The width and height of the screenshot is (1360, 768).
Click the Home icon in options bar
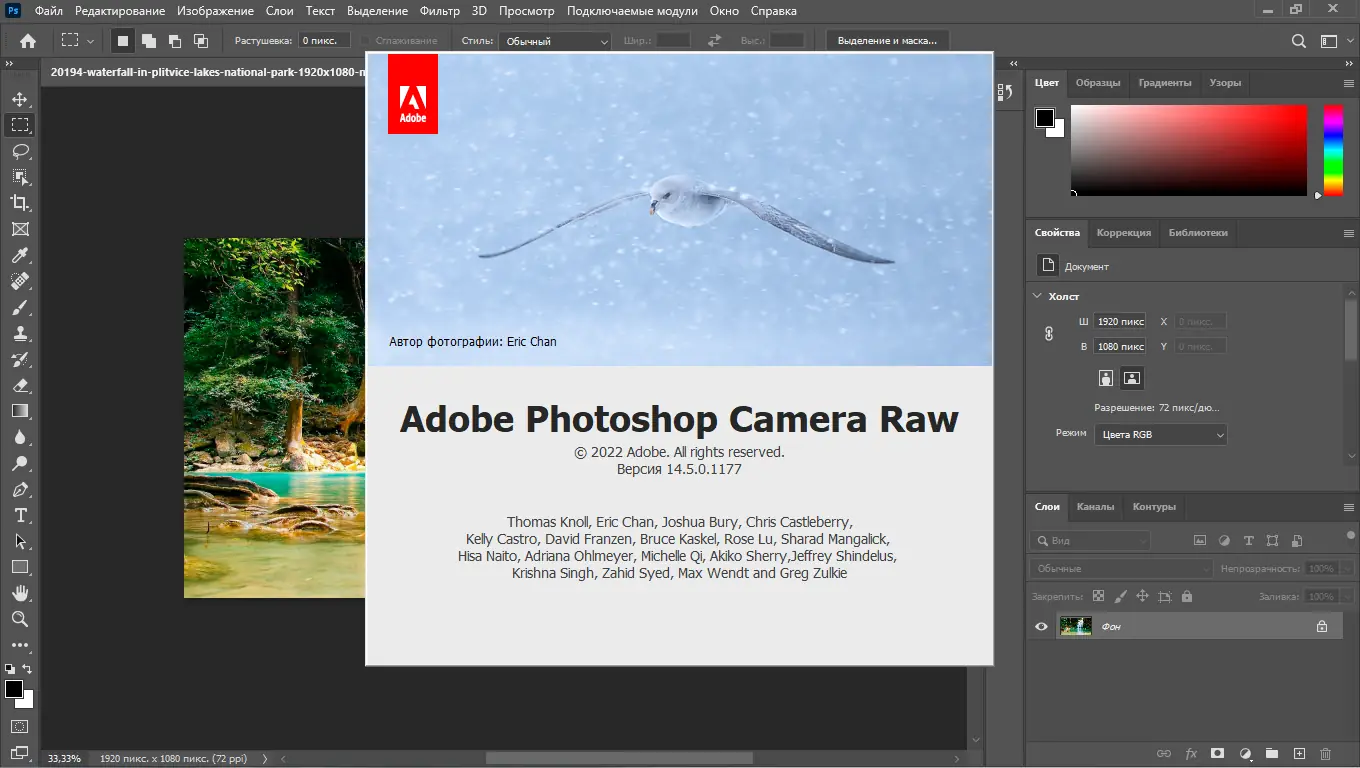pos(28,41)
